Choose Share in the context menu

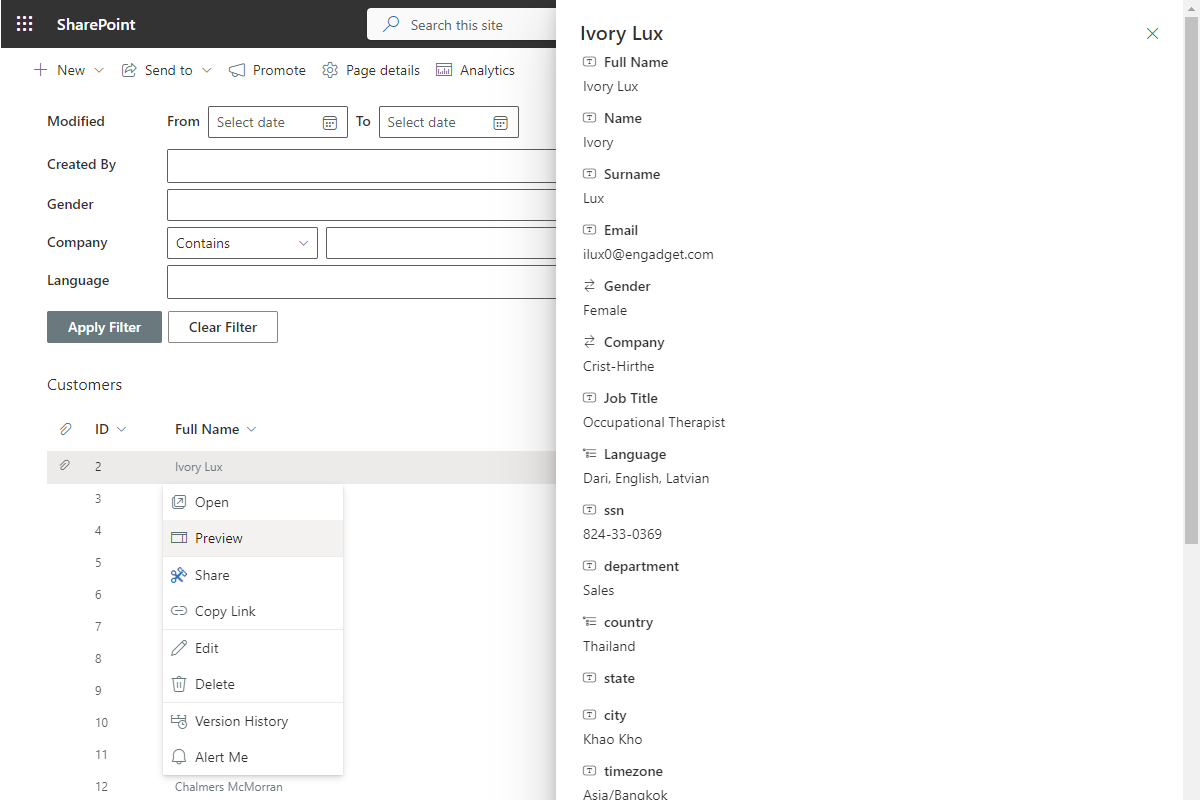click(x=253, y=575)
